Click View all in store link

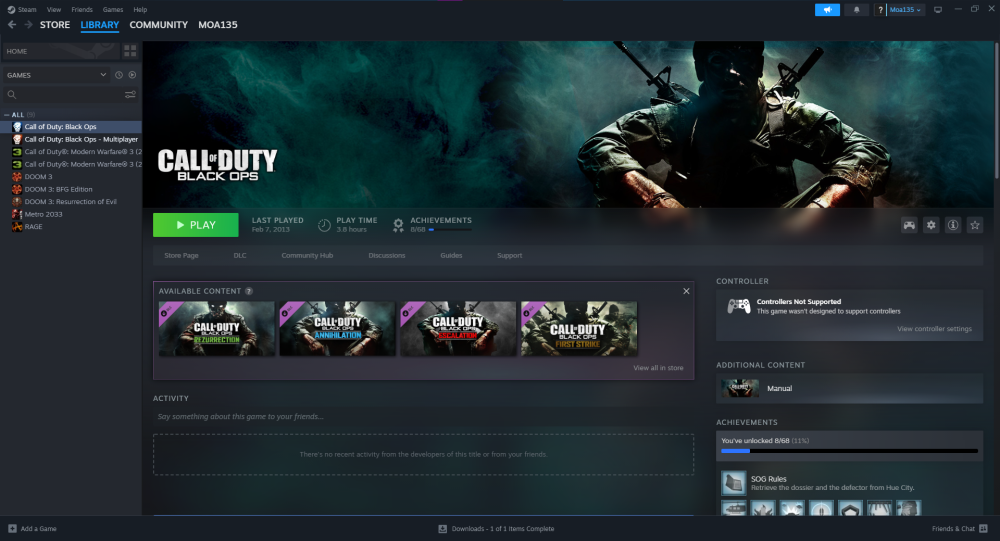pos(658,368)
